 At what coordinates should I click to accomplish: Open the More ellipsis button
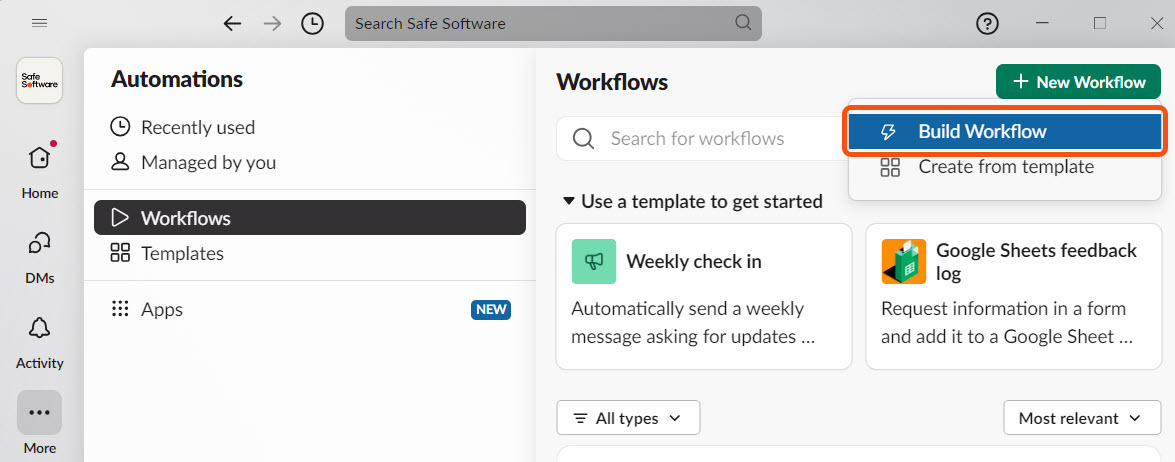tap(40, 413)
